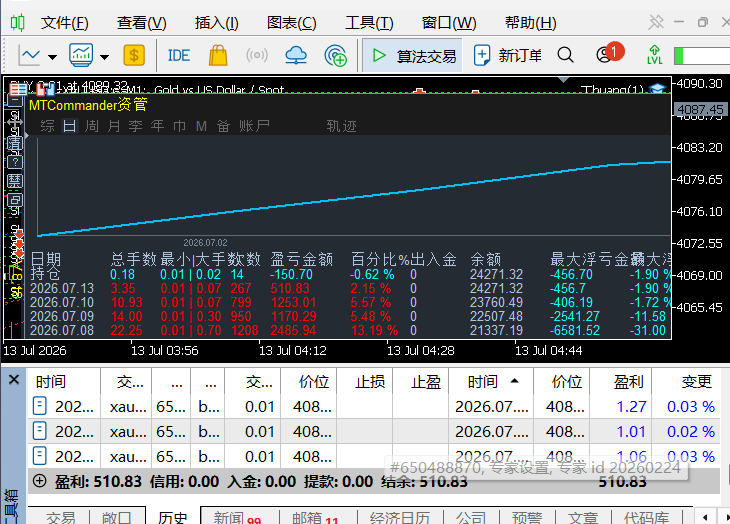The image size is (730, 524).
Task: Switch to the 新闻 news tab
Action: coord(237,517)
